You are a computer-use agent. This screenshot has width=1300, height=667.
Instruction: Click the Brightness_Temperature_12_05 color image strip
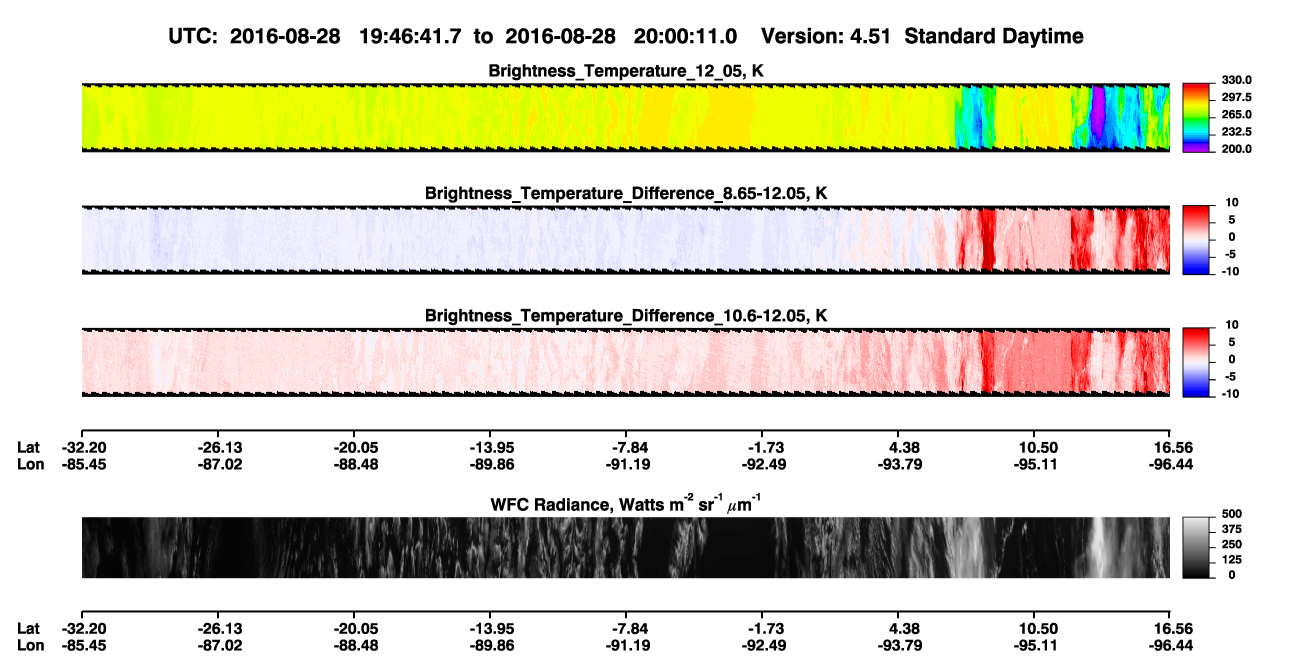pos(625,118)
